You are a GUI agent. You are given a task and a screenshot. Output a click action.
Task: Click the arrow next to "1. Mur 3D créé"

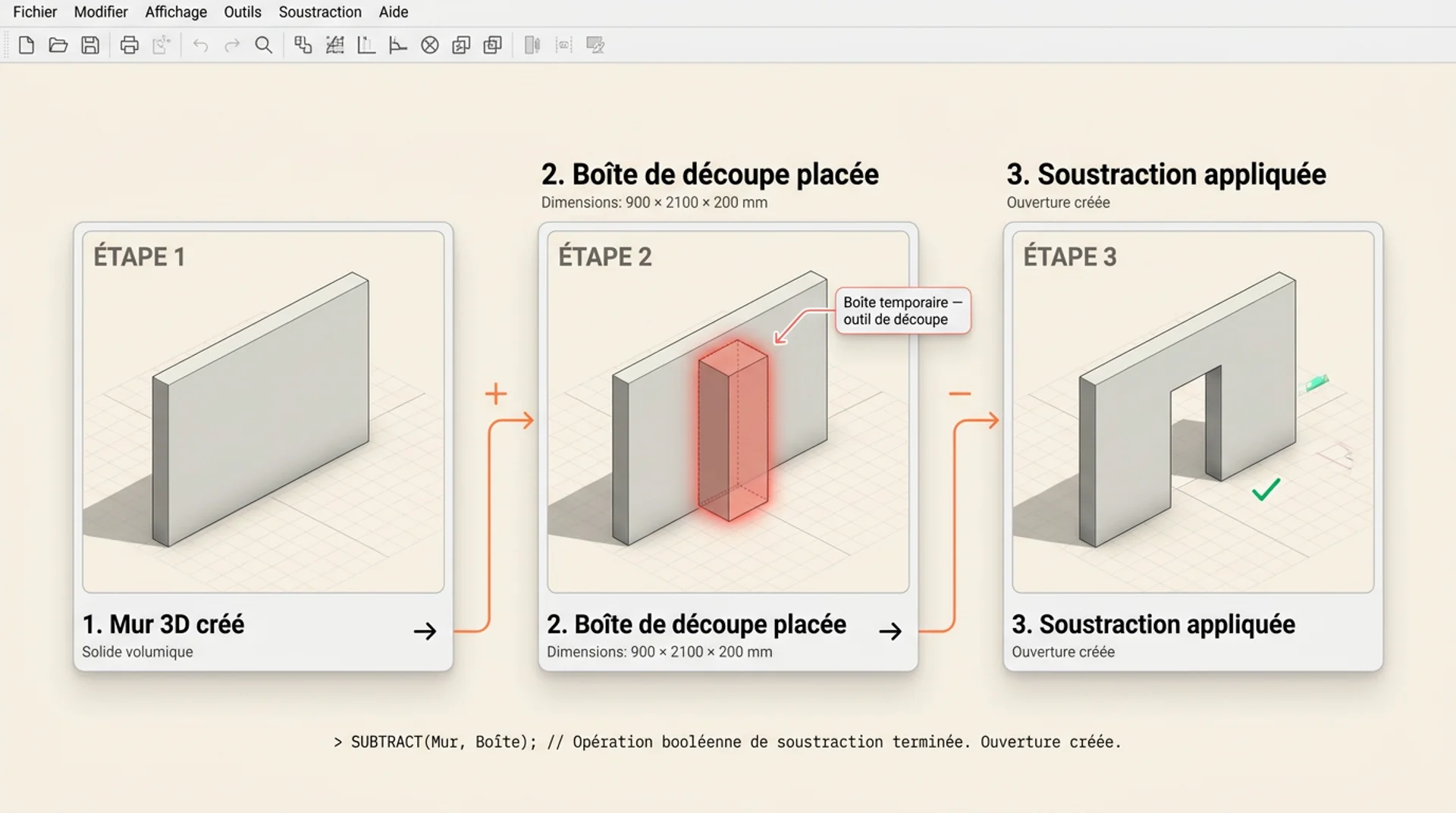click(x=425, y=631)
